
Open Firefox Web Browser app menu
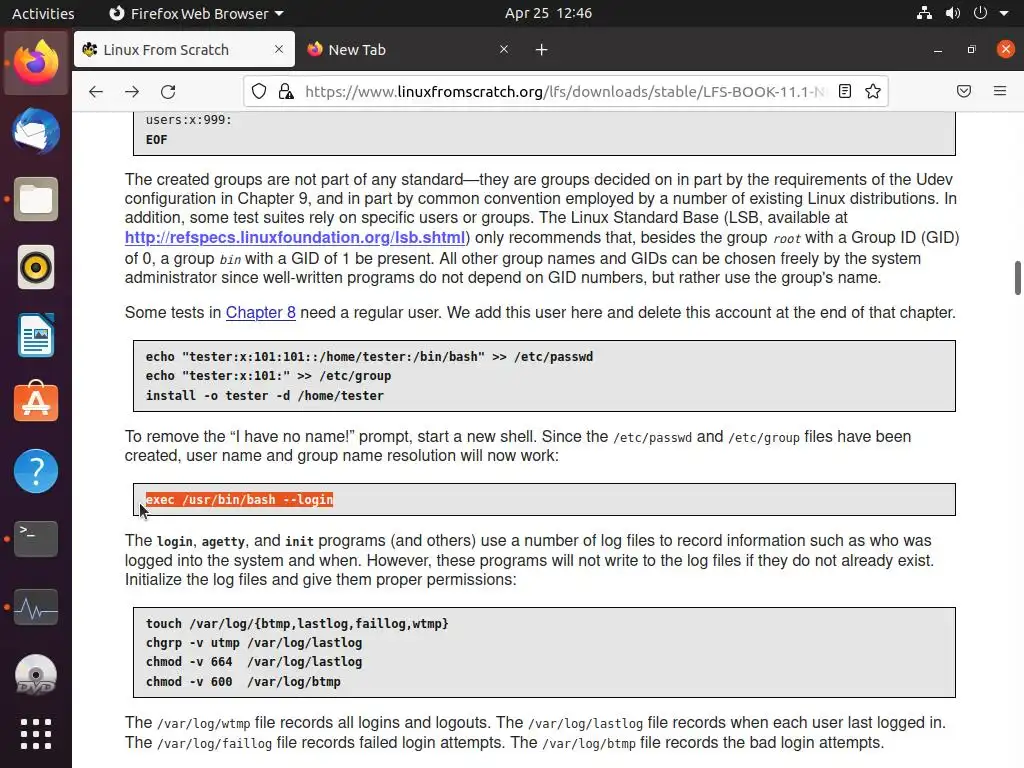click(x=196, y=13)
